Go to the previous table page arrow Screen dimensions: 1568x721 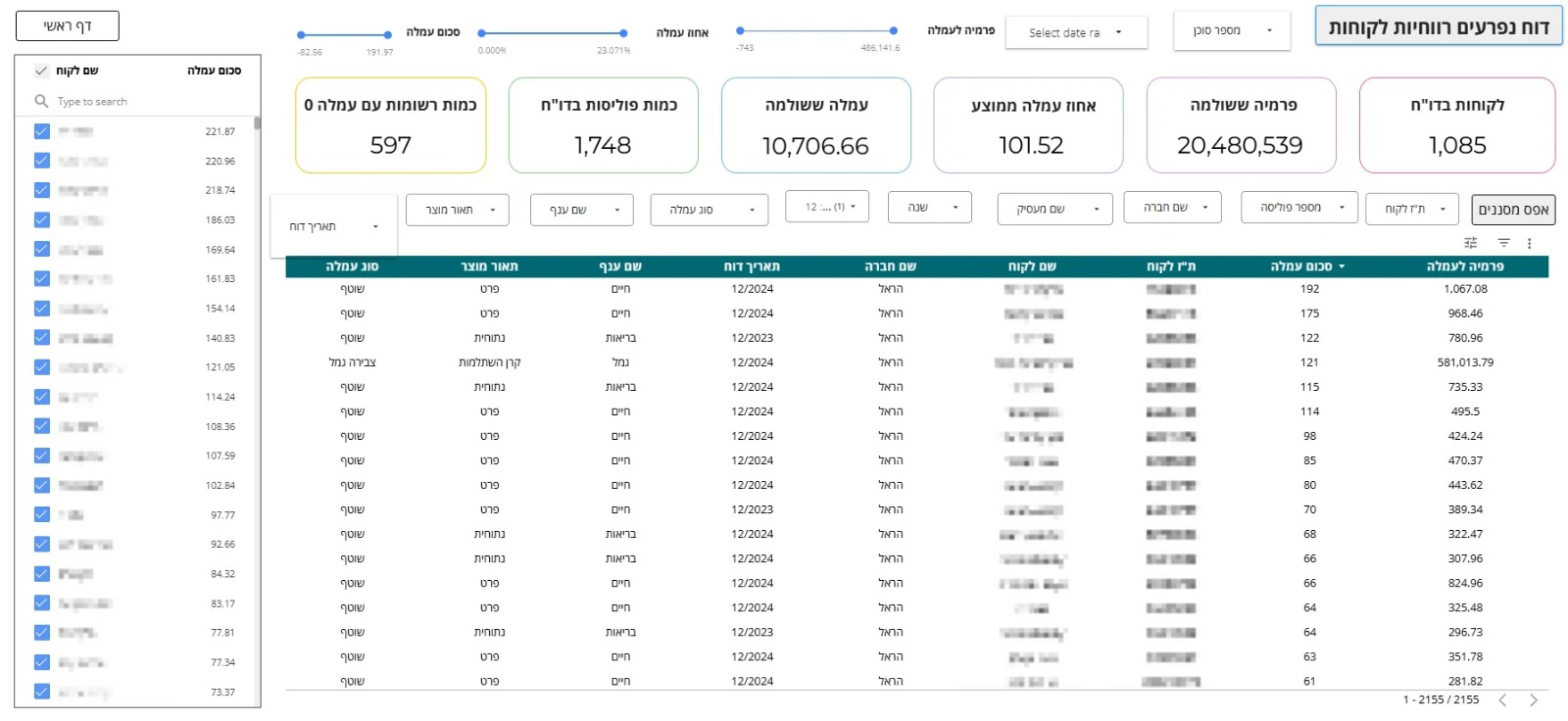1502,699
